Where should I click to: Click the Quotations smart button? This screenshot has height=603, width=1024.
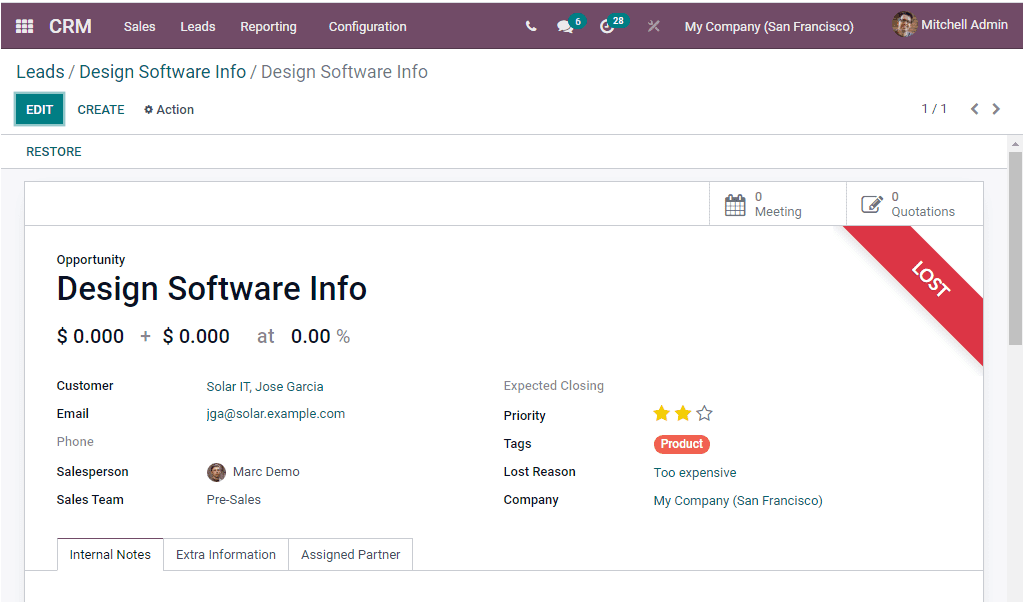pos(868,204)
